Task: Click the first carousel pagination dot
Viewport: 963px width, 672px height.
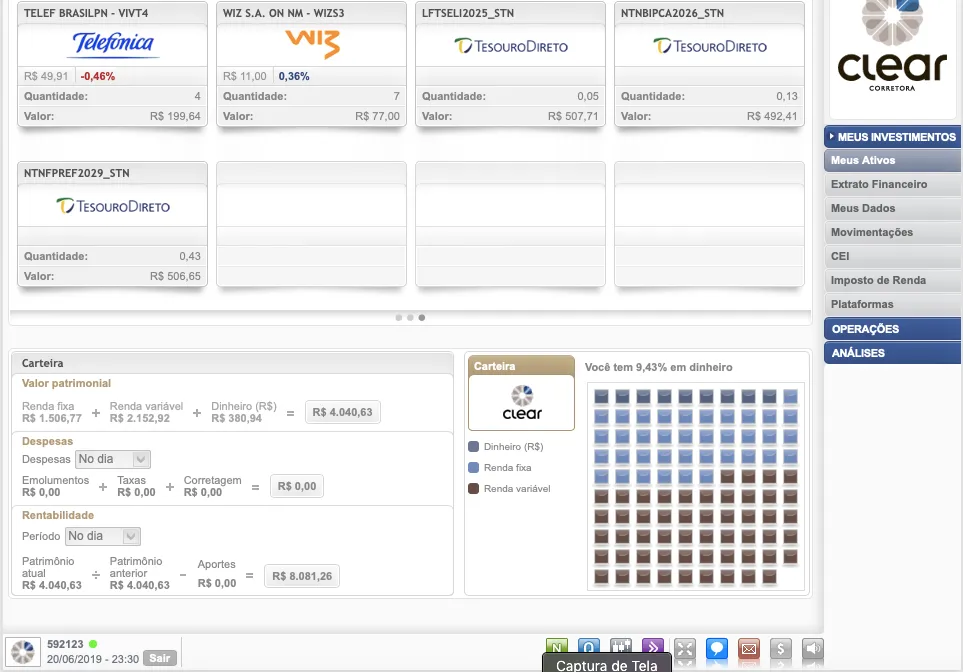Action: click(398, 317)
